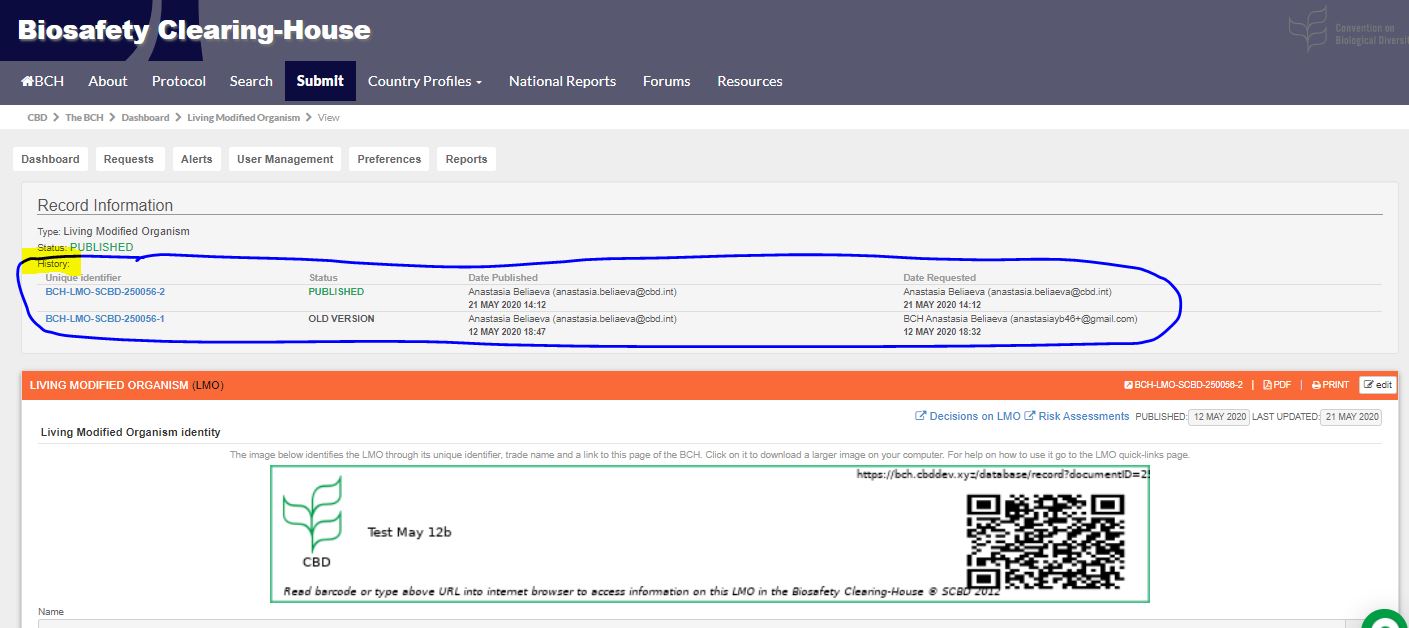Image resolution: width=1409 pixels, height=628 pixels.
Task: Expand the Country Profiles dropdown
Action: coord(425,81)
